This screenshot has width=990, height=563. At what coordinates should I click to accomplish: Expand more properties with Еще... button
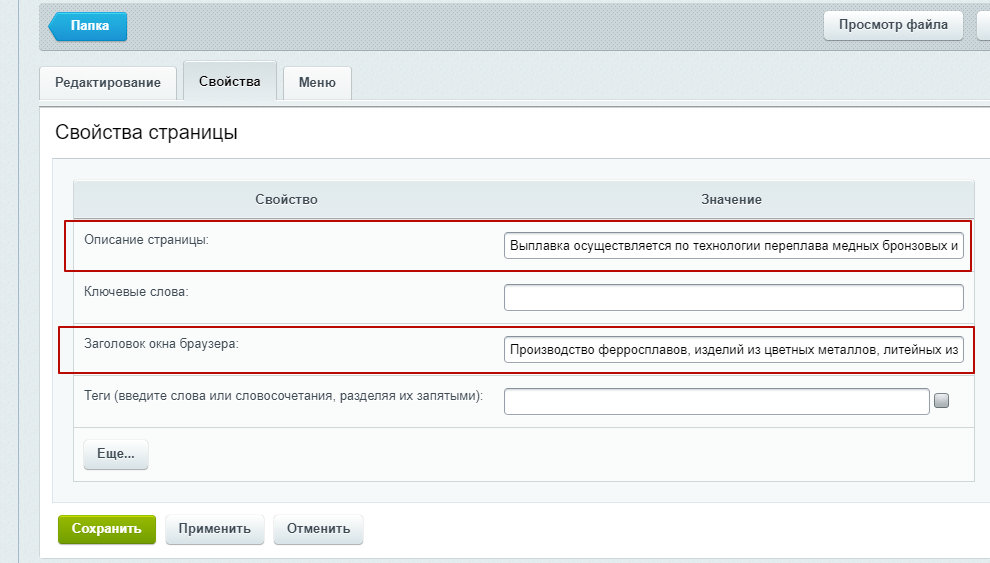tap(116, 454)
